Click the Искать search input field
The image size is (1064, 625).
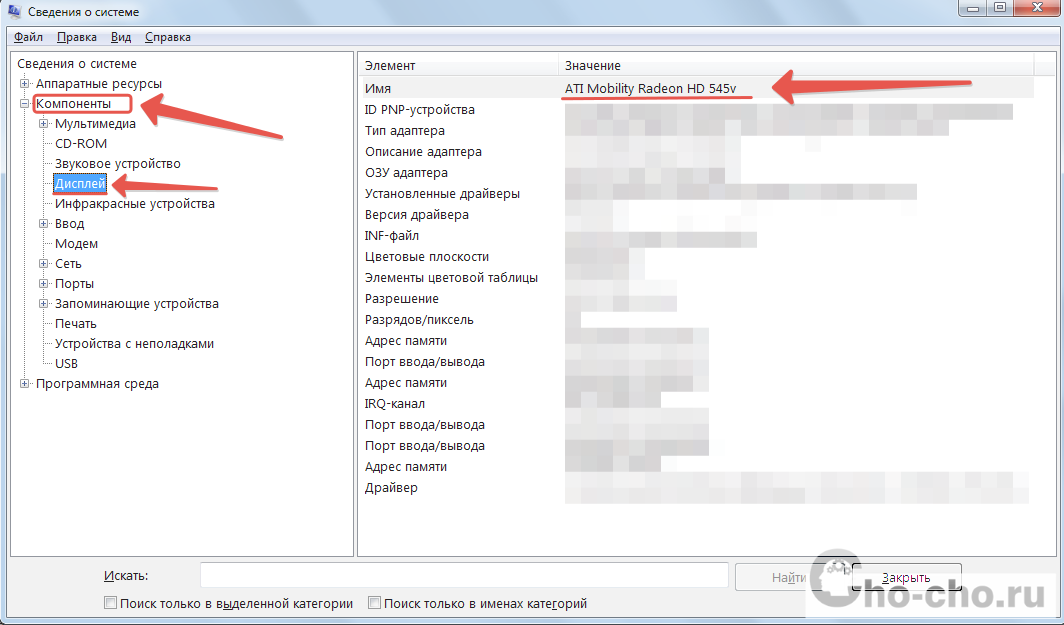click(463, 576)
